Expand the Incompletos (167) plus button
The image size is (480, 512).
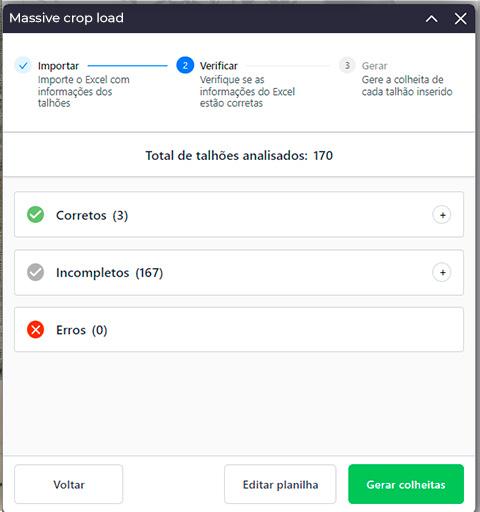click(442, 273)
